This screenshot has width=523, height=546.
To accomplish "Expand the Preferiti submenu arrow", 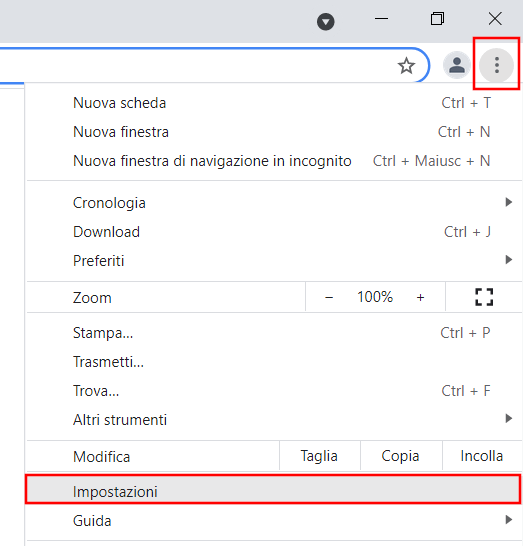I will (509, 259).
